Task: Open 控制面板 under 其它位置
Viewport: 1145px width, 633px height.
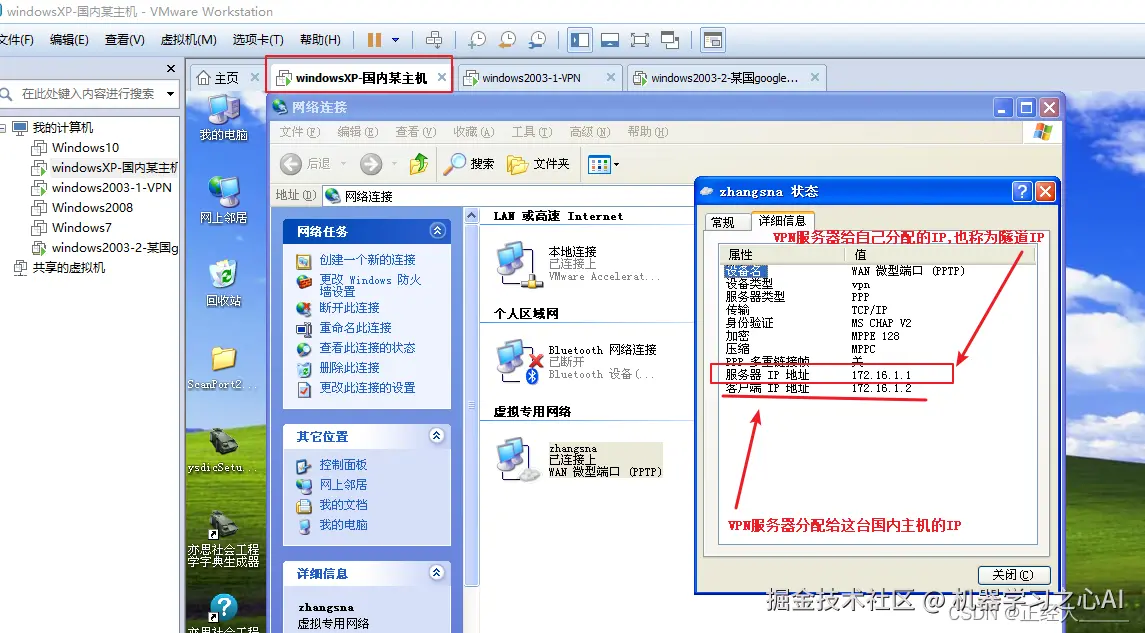Action: coord(343,464)
